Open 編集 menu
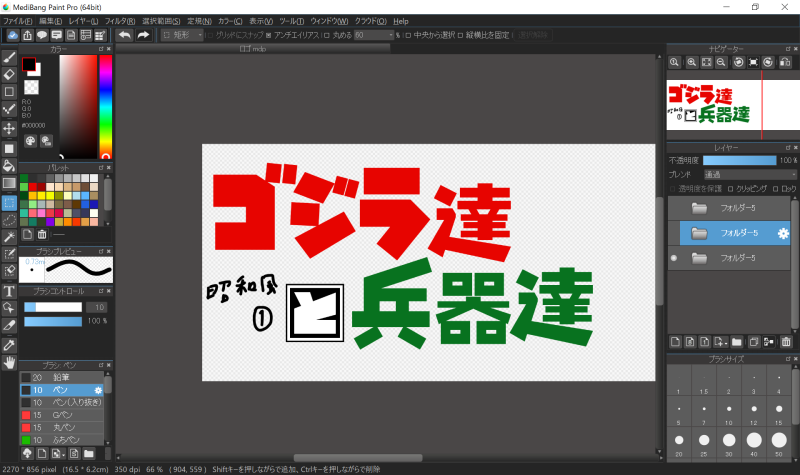The image size is (800, 475). pyautogui.click(x=51, y=21)
